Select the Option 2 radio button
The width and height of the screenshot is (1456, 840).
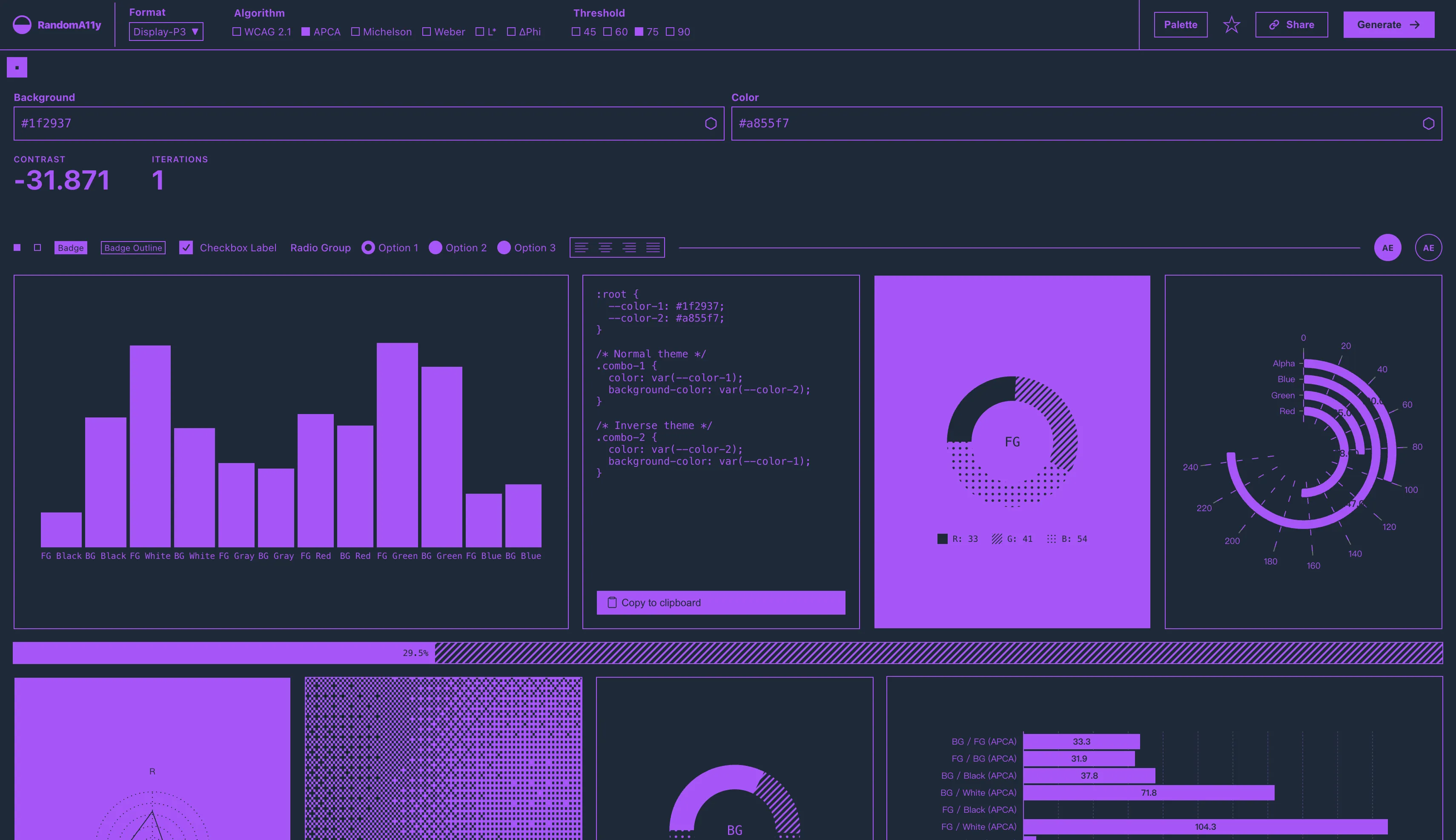point(436,247)
